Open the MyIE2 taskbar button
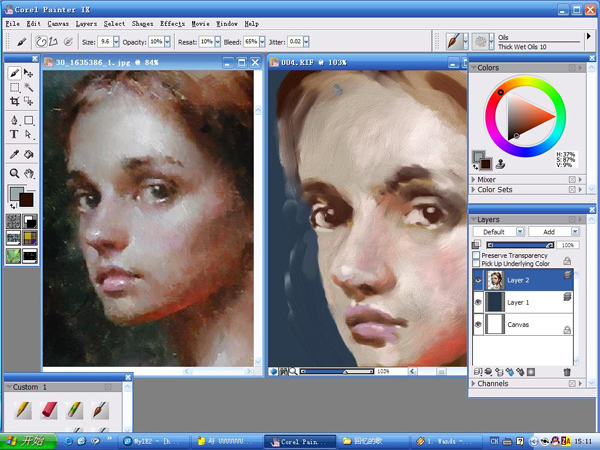The height and width of the screenshot is (450, 600). point(154,442)
